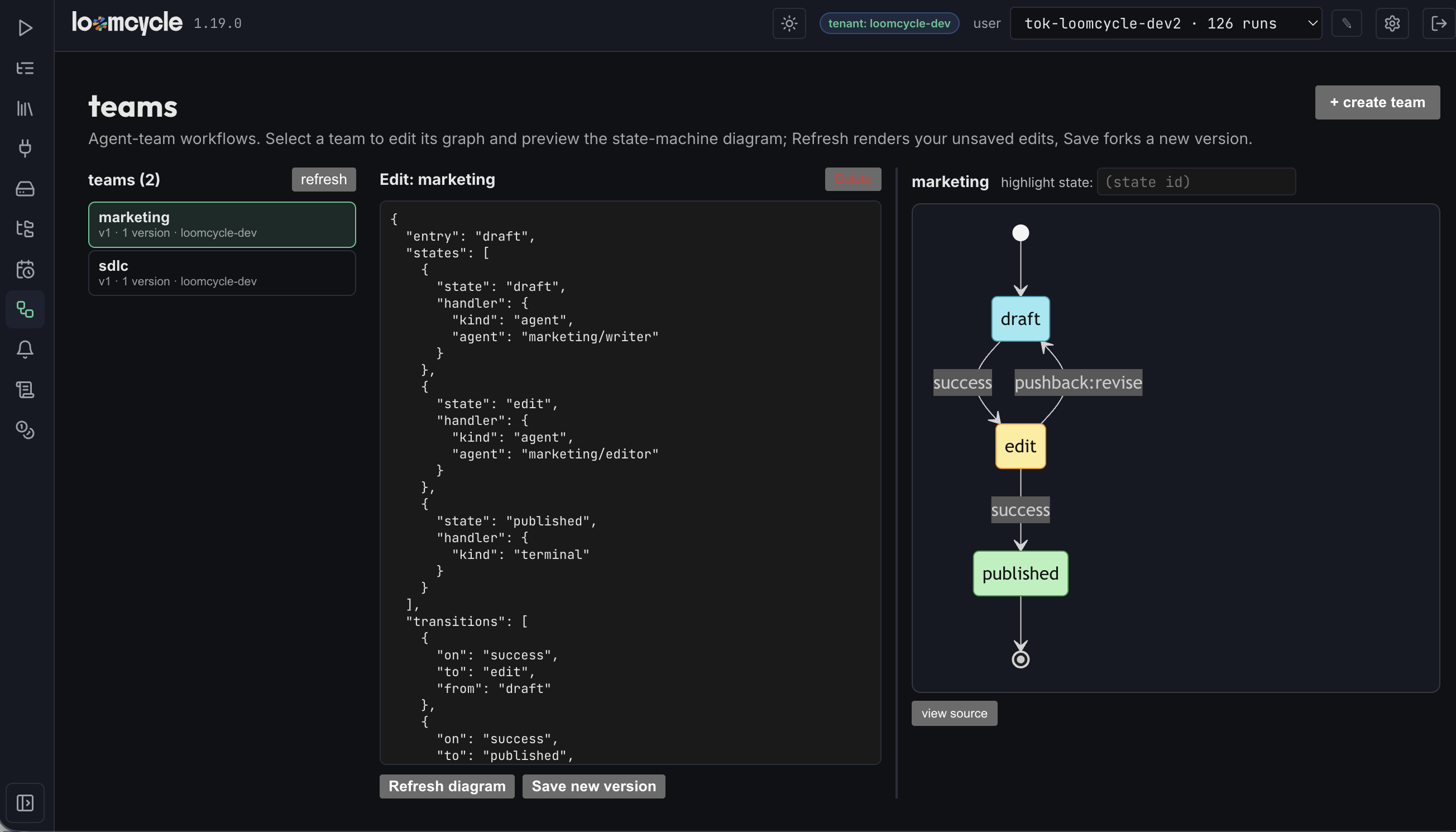Click the teams page heading

click(132, 107)
